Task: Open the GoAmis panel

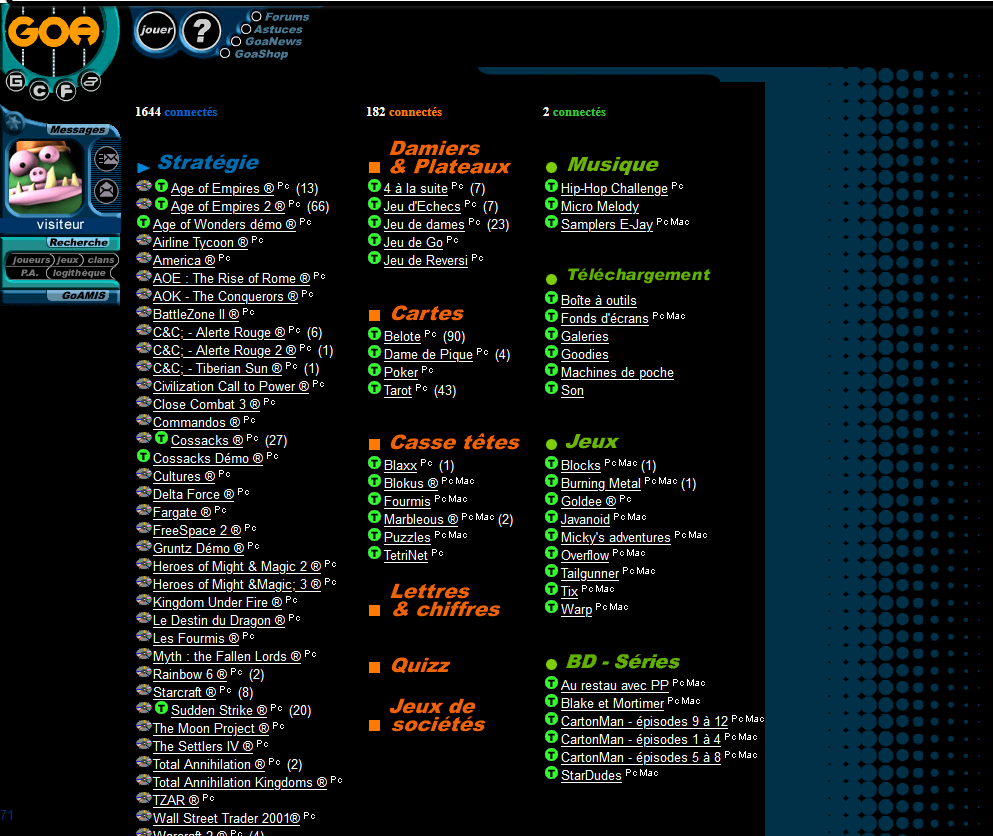Action: click(x=84, y=296)
